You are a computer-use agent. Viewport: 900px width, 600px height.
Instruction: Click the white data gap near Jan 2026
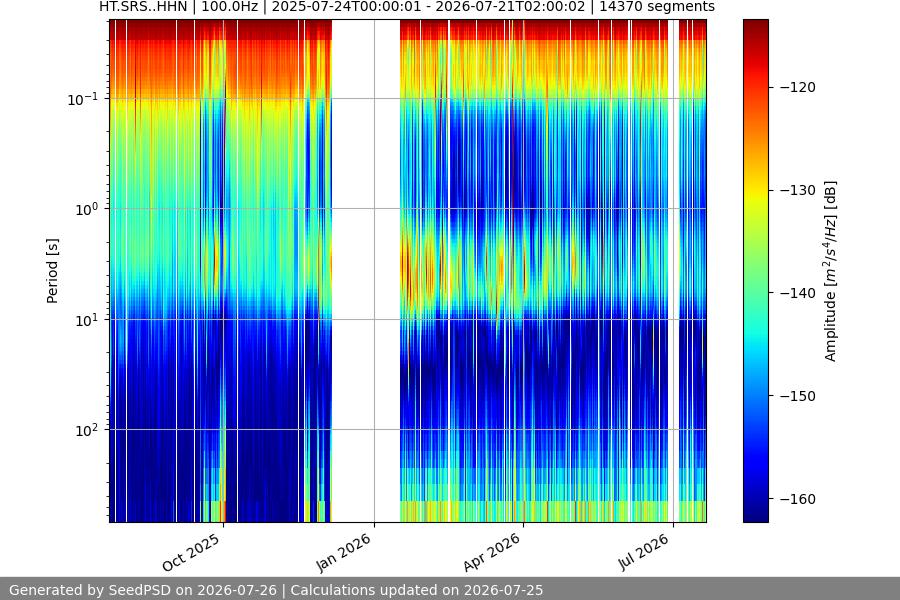(366, 271)
